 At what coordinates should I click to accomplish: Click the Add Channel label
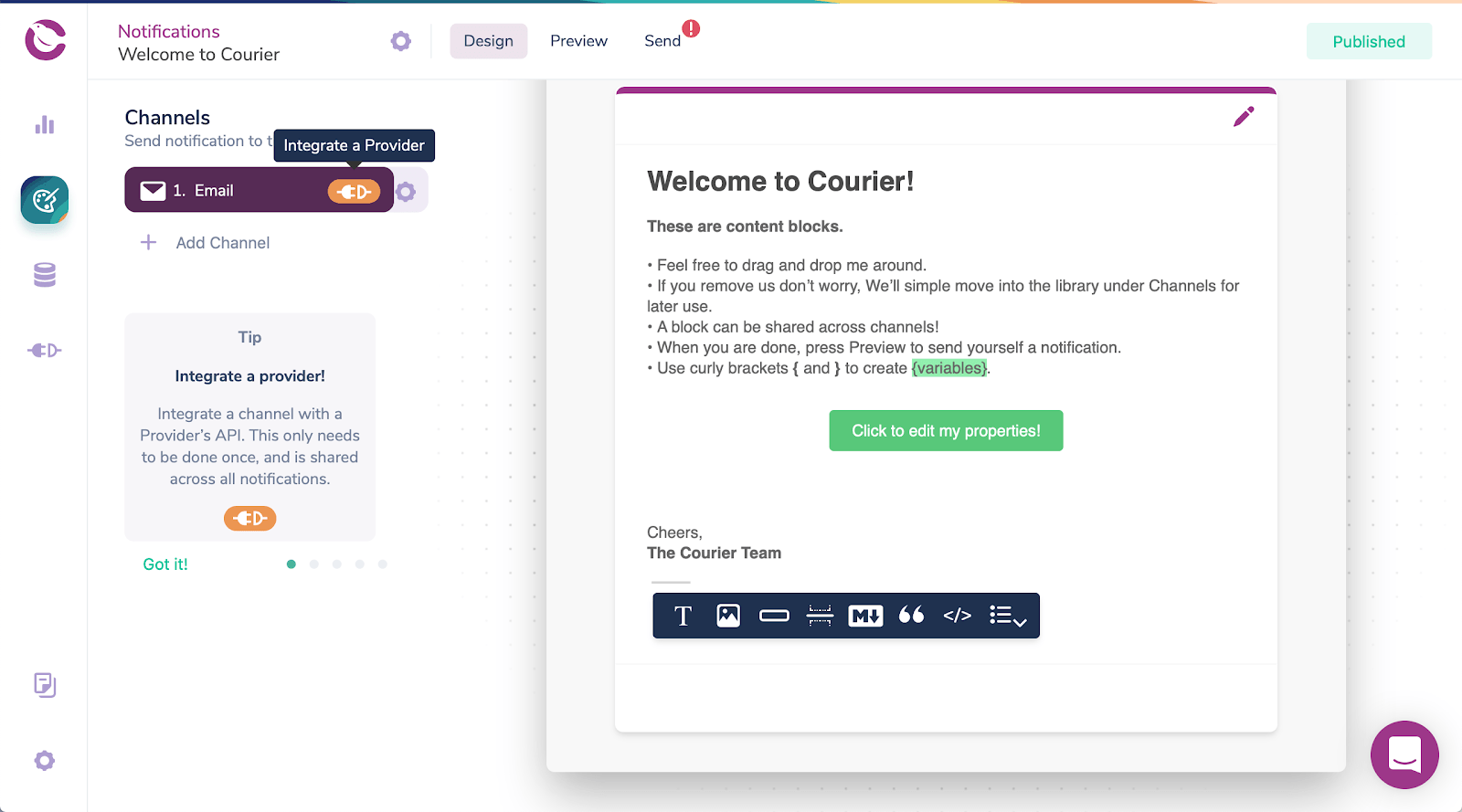coord(223,243)
